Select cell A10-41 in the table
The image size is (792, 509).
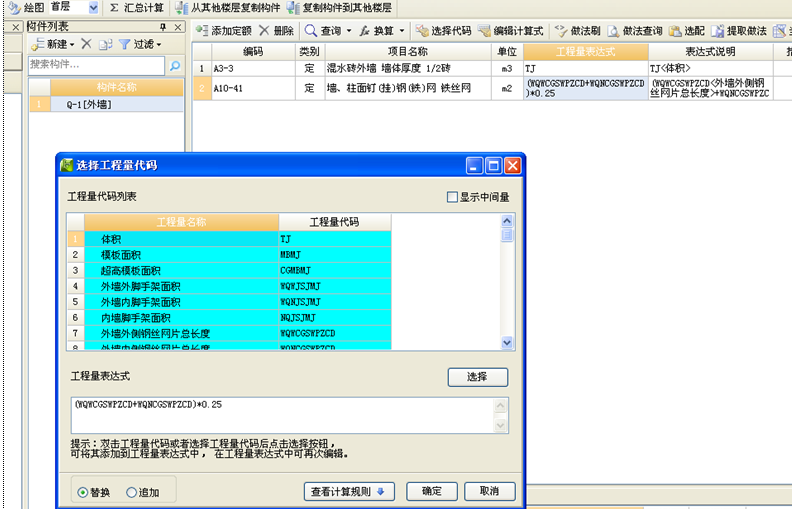click(x=253, y=88)
